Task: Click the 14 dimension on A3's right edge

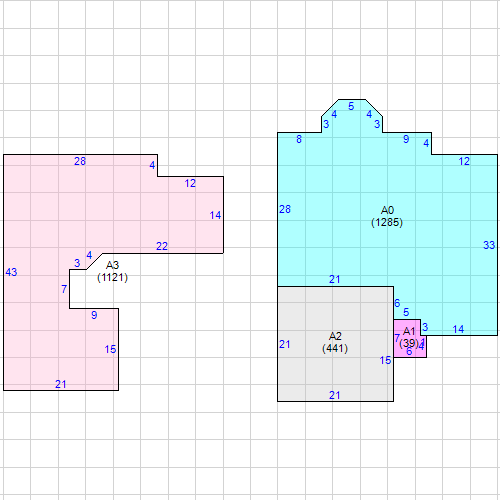Action: [x=215, y=215]
